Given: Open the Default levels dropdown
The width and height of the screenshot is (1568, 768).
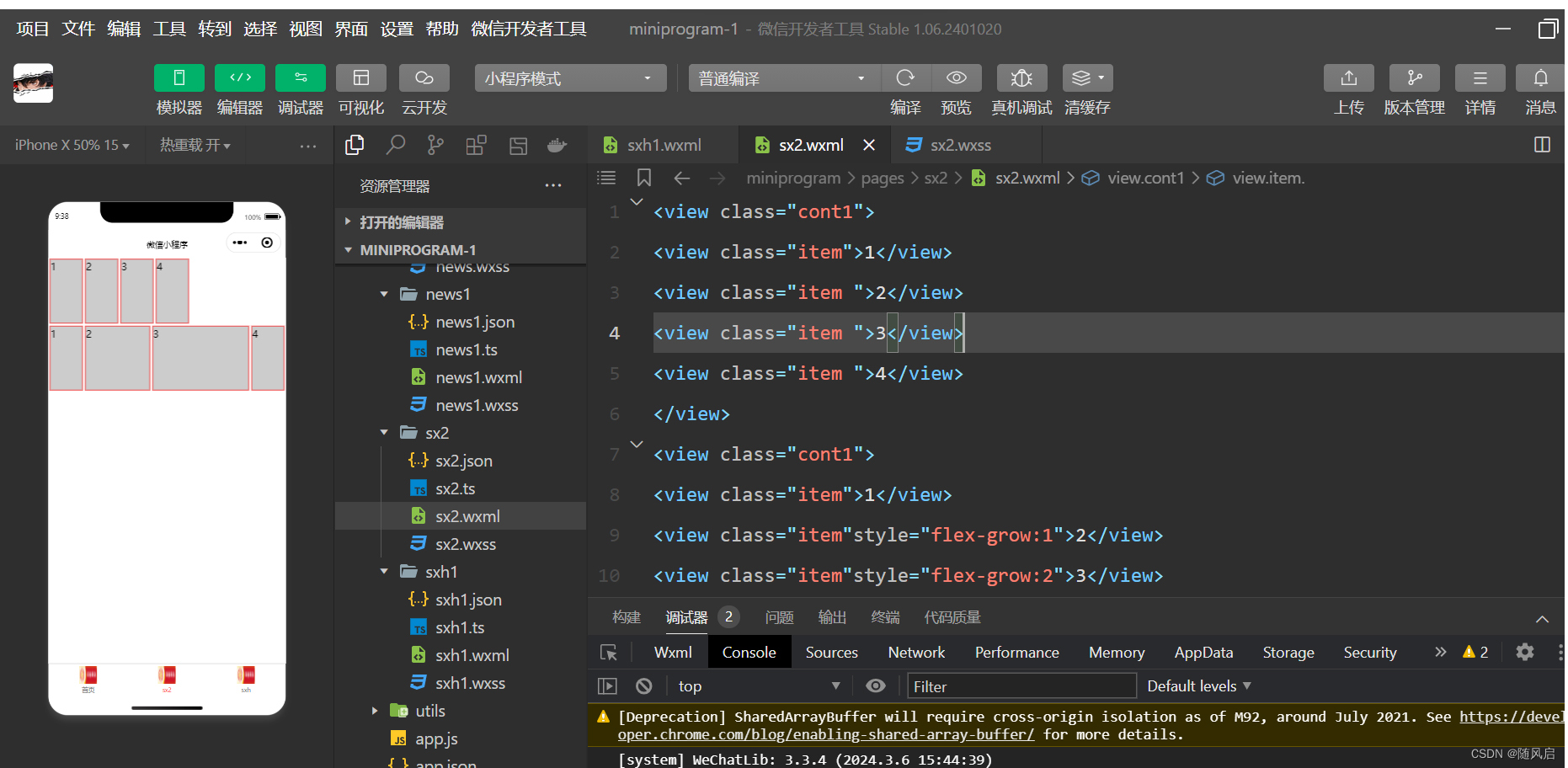Looking at the screenshot, I should pos(1199,686).
